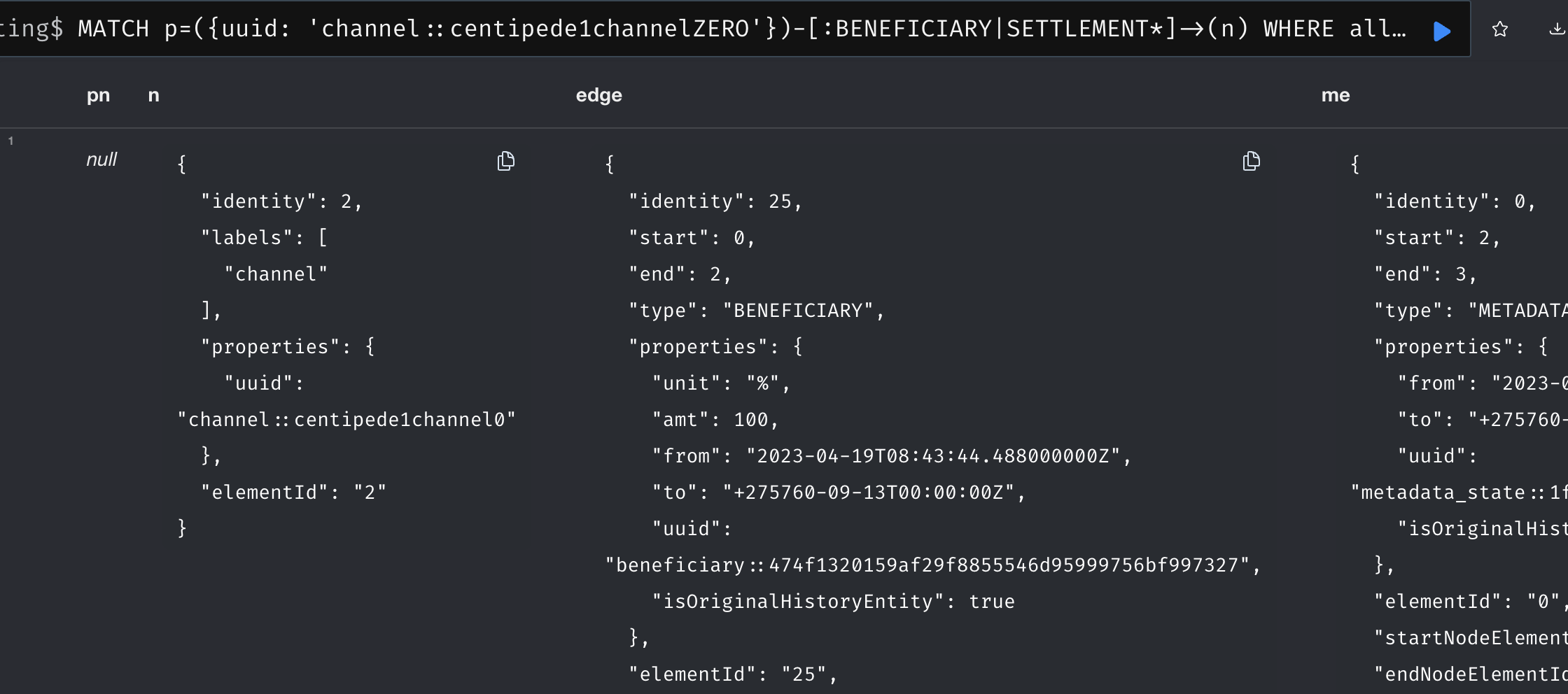The width and height of the screenshot is (1568, 694).
Task: Click the me column header
Action: coord(1336,95)
